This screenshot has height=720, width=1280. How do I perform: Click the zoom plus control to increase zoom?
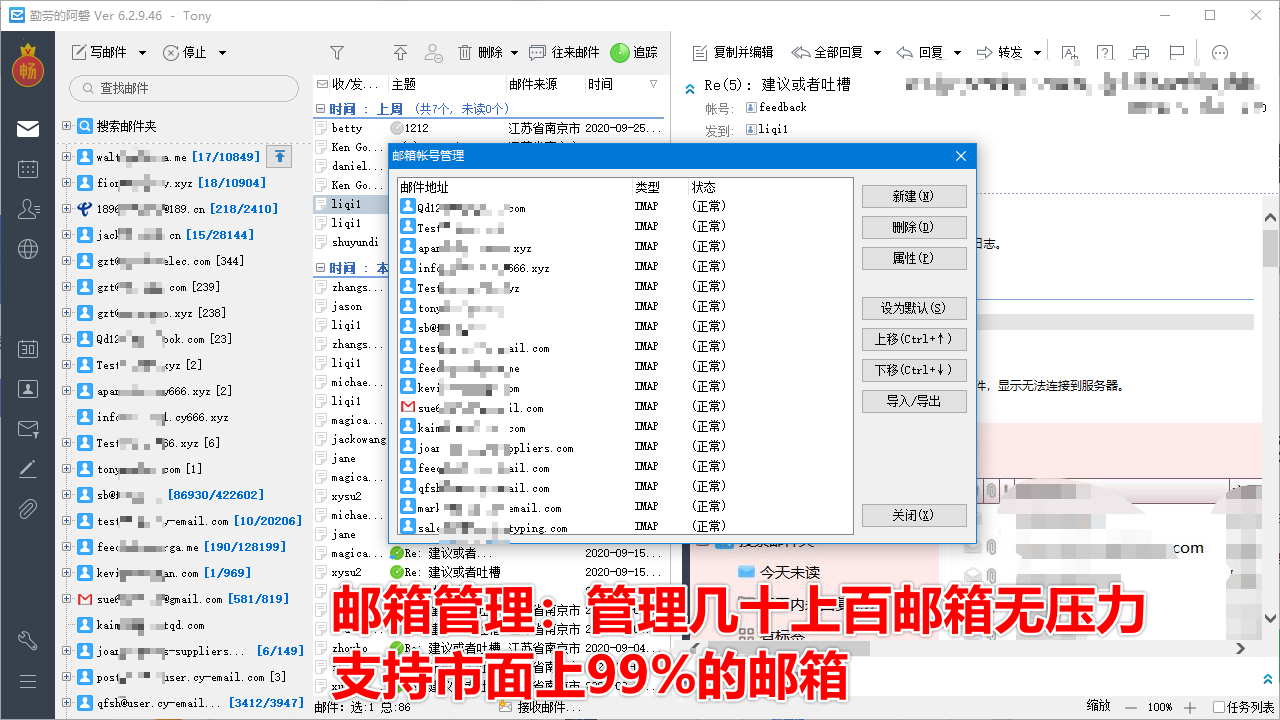1190,706
